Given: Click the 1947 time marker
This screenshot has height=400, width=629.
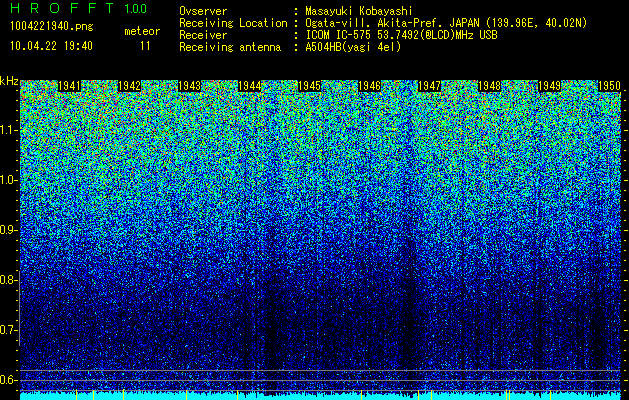Looking at the screenshot, I should coord(430,86).
